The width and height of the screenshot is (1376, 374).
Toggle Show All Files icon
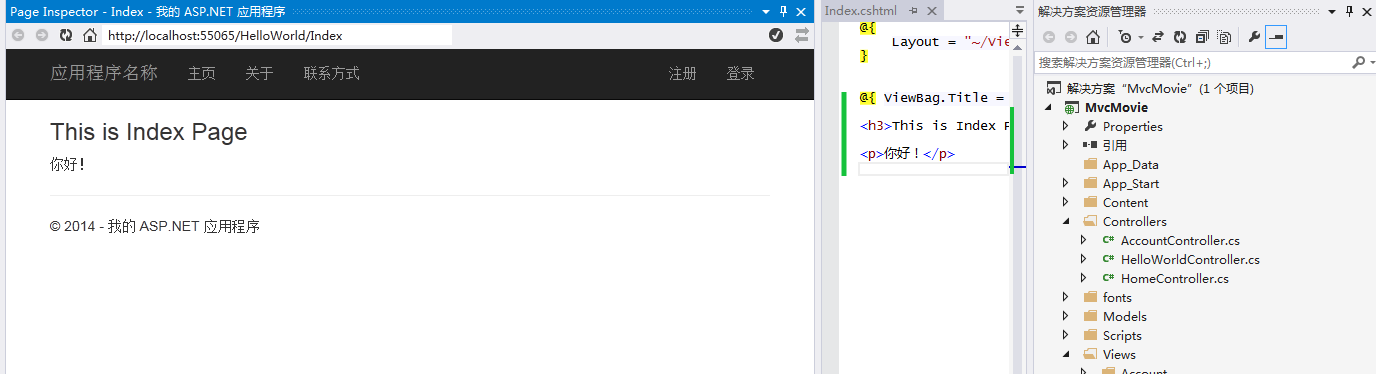[1224, 37]
